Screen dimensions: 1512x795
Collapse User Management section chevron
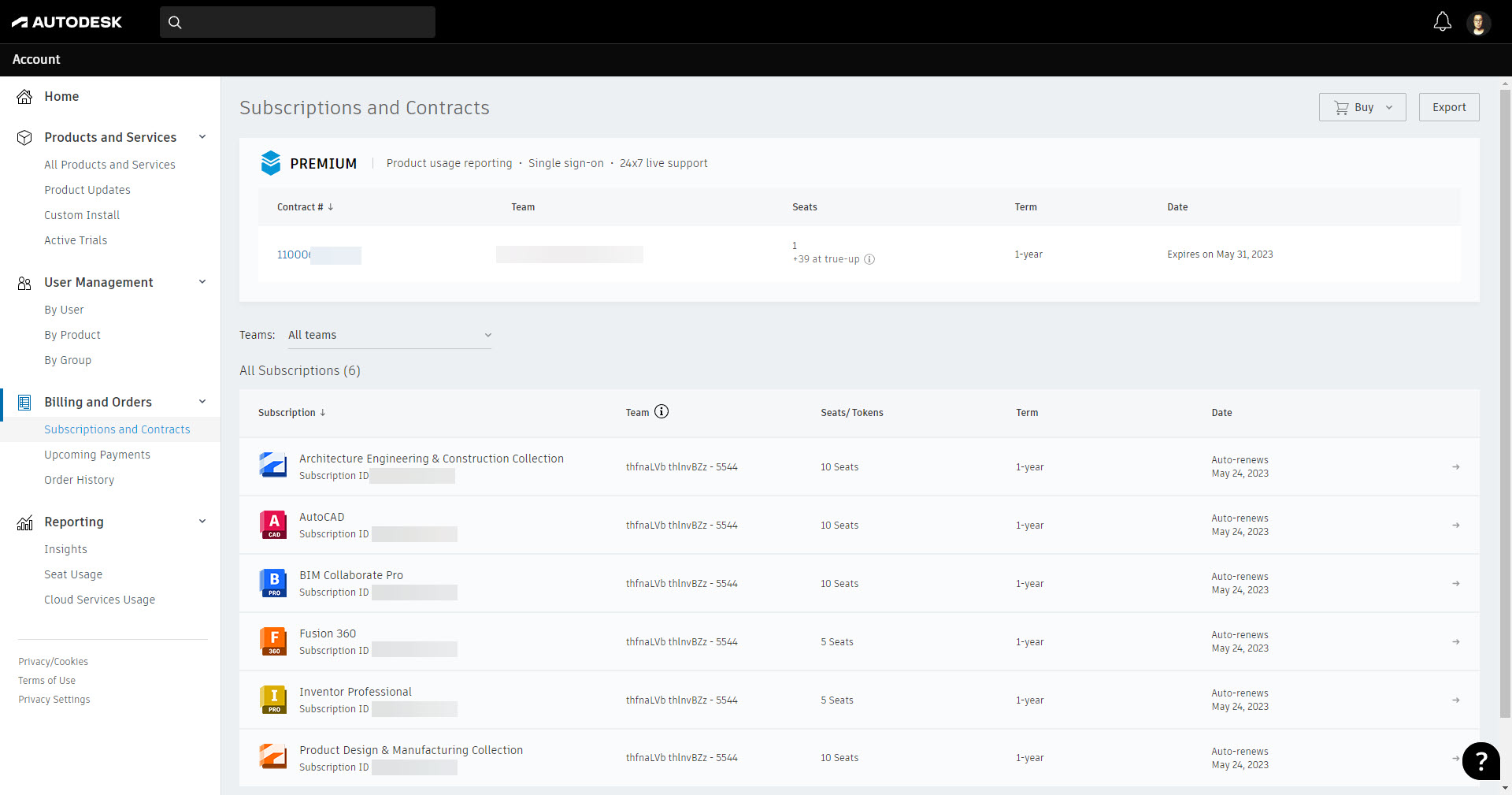[202, 282]
